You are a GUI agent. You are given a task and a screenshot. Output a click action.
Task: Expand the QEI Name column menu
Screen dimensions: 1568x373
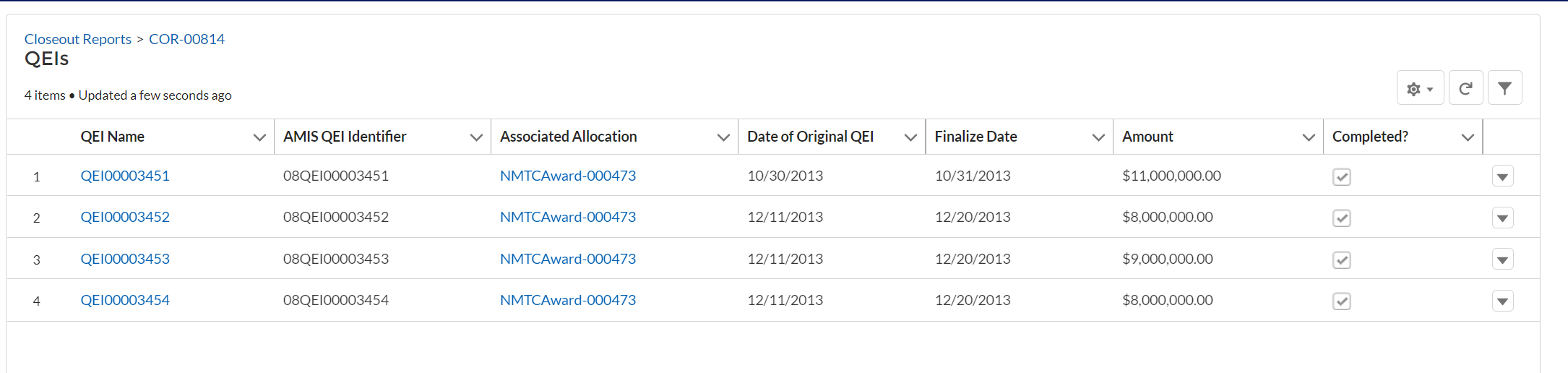[x=259, y=137]
